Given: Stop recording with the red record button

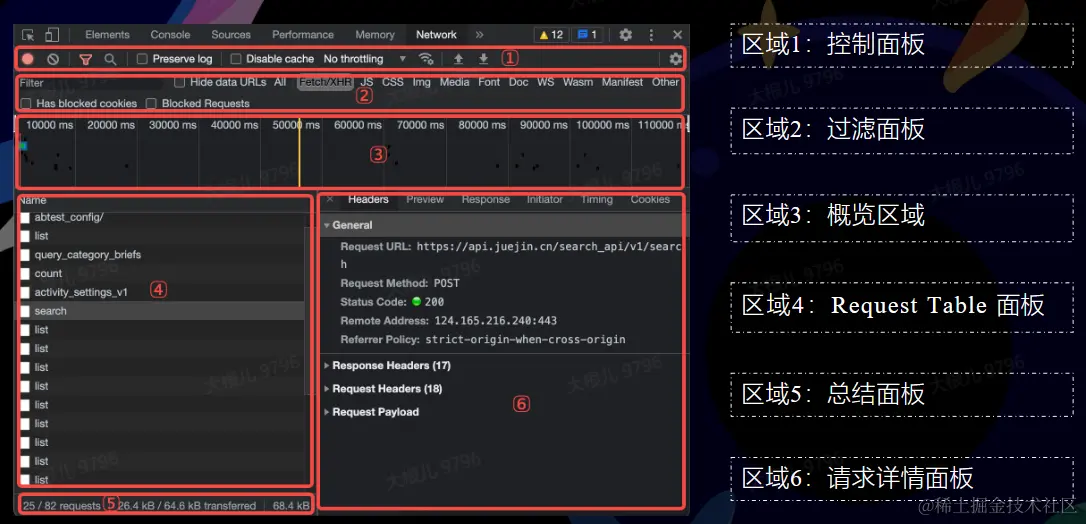Looking at the screenshot, I should pyautogui.click(x=28, y=59).
